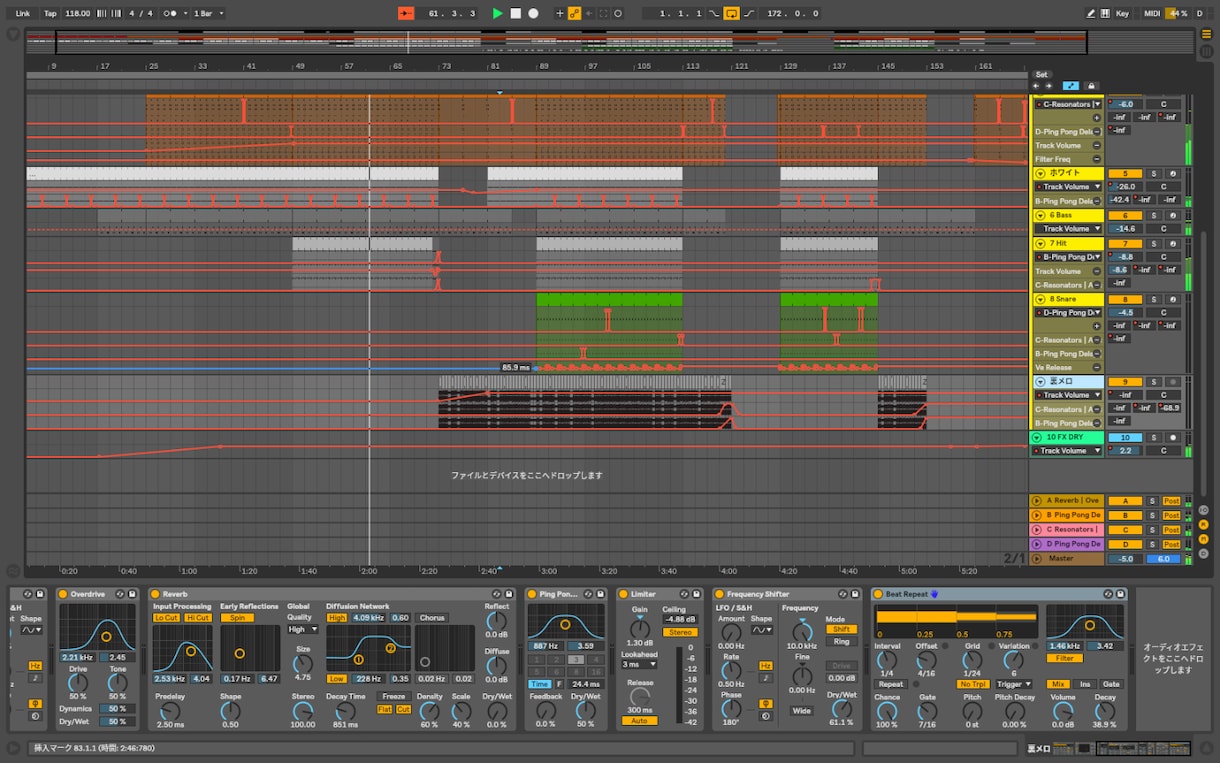Fold the 6 Bass track
The image size is (1220, 763).
tap(1040, 215)
